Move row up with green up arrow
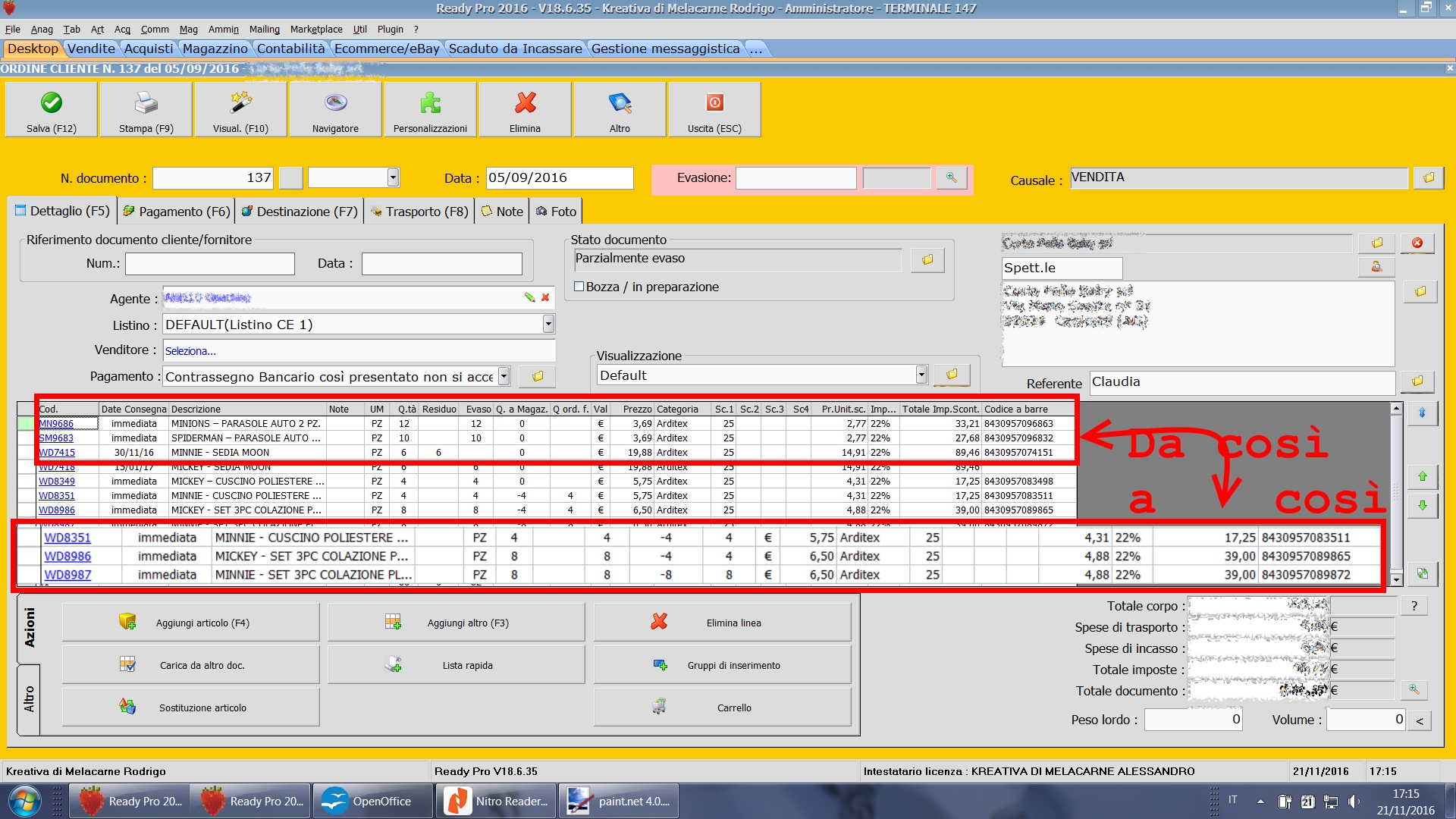This screenshot has width=1456, height=819. pos(1423,477)
